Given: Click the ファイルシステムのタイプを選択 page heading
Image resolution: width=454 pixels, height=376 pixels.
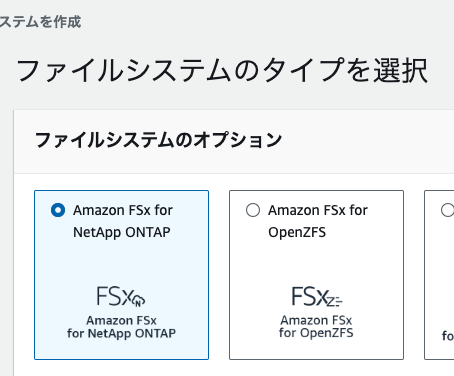Looking at the screenshot, I should coord(222,70).
